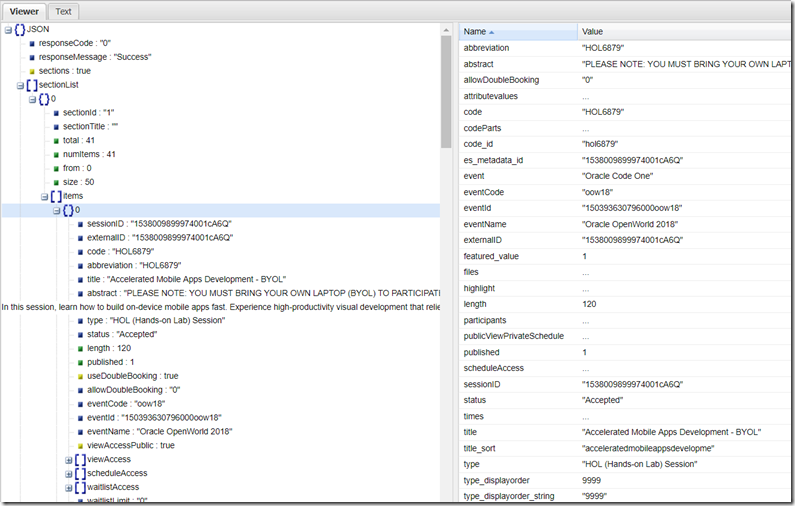Collapse the highlighted items object 0
Viewport: 795px width, 506px height.
pos(57,210)
